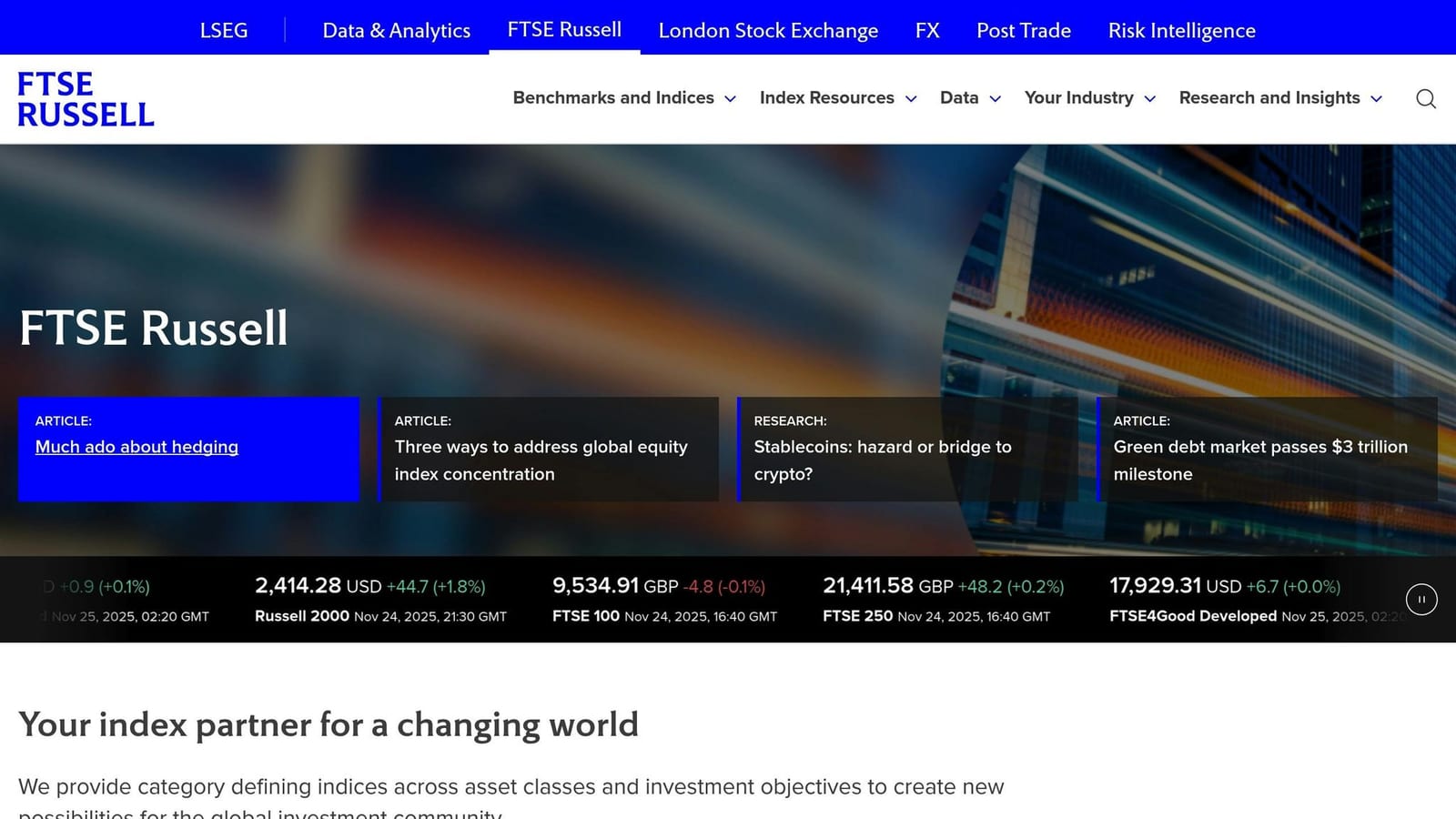Click FTSE 100 change -4.8 (-0.1%)
The image size is (1456, 819).
[x=724, y=587]
